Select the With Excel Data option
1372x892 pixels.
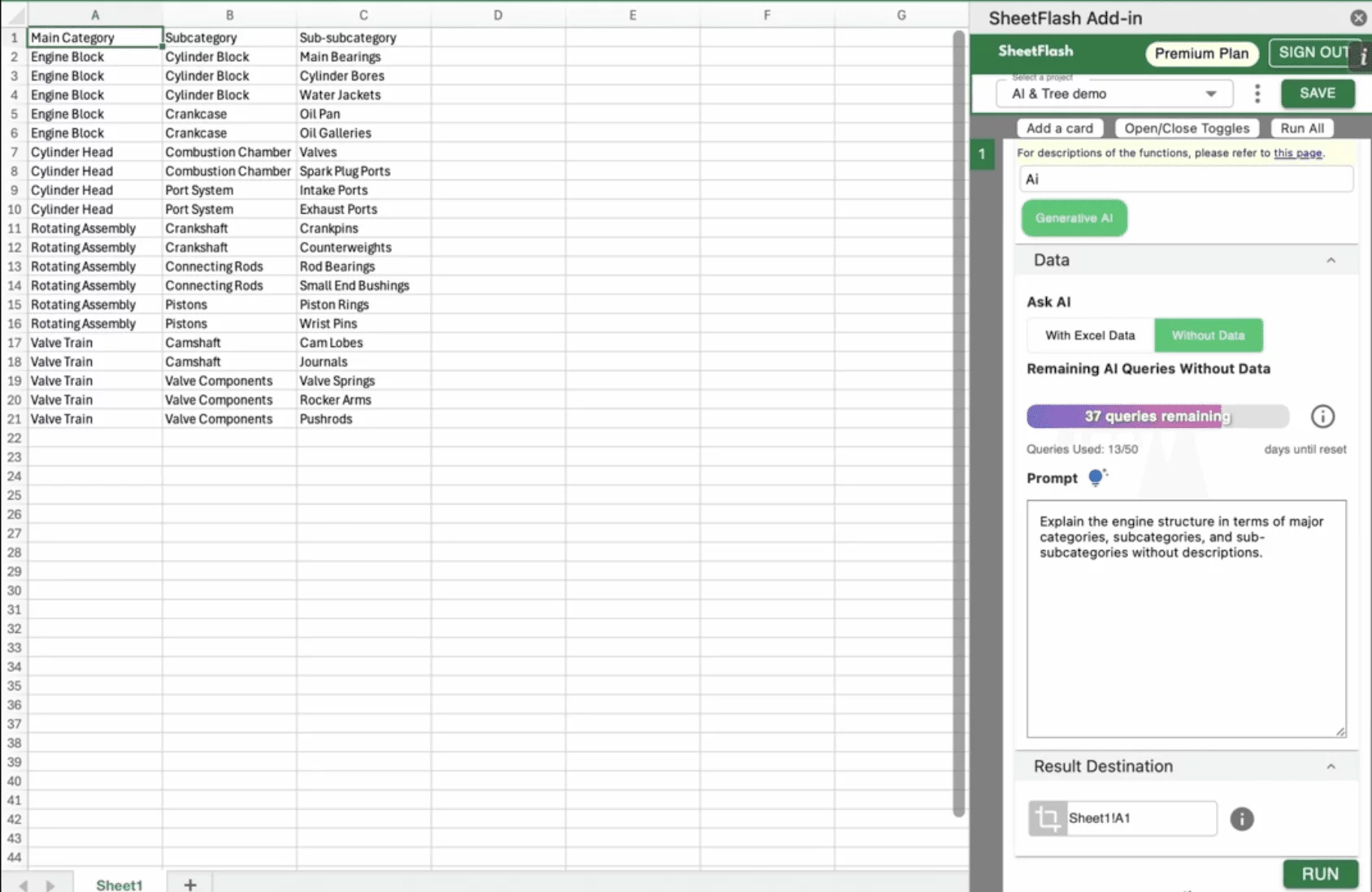point(1089,336)
